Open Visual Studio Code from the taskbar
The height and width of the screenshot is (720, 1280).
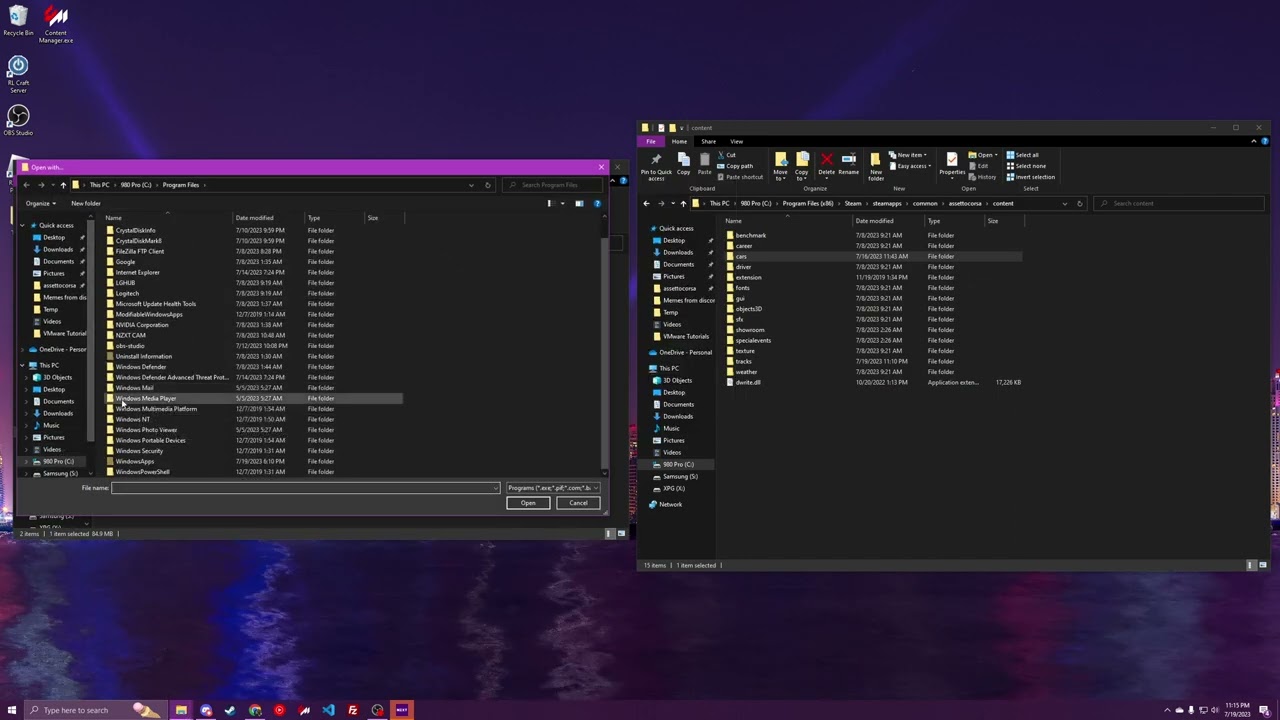328,710
